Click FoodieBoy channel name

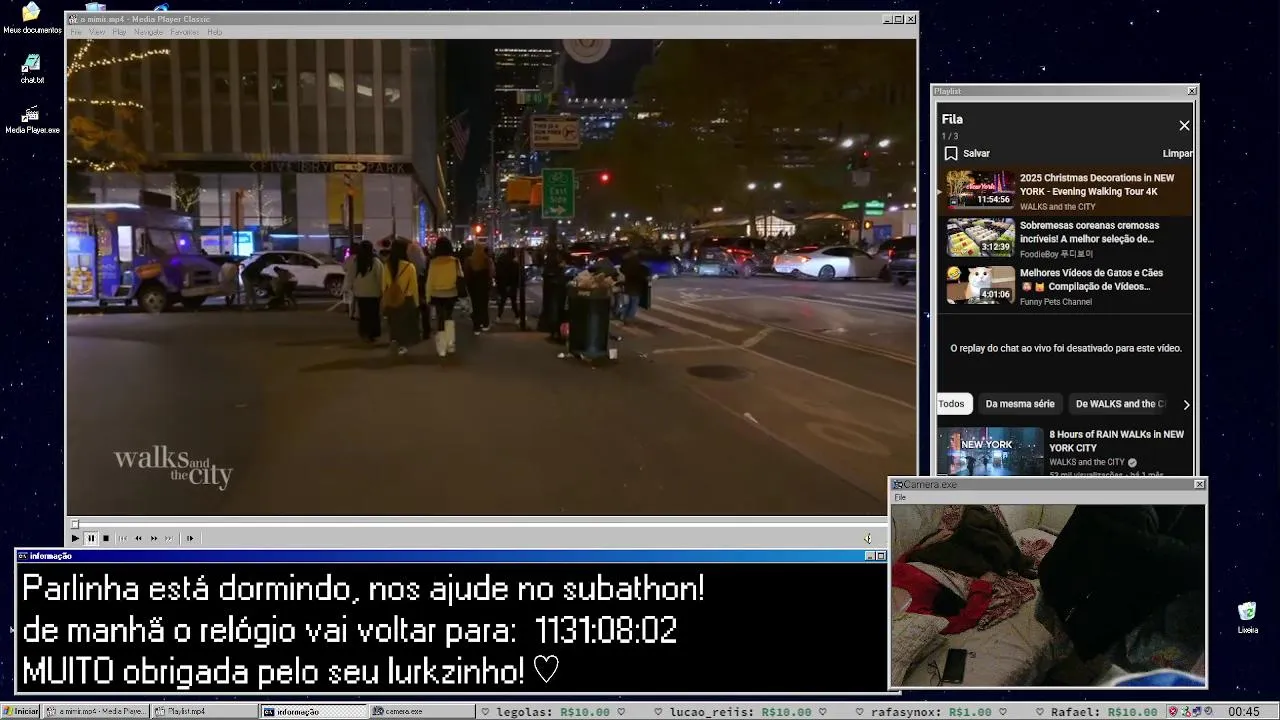point(1056,254)
